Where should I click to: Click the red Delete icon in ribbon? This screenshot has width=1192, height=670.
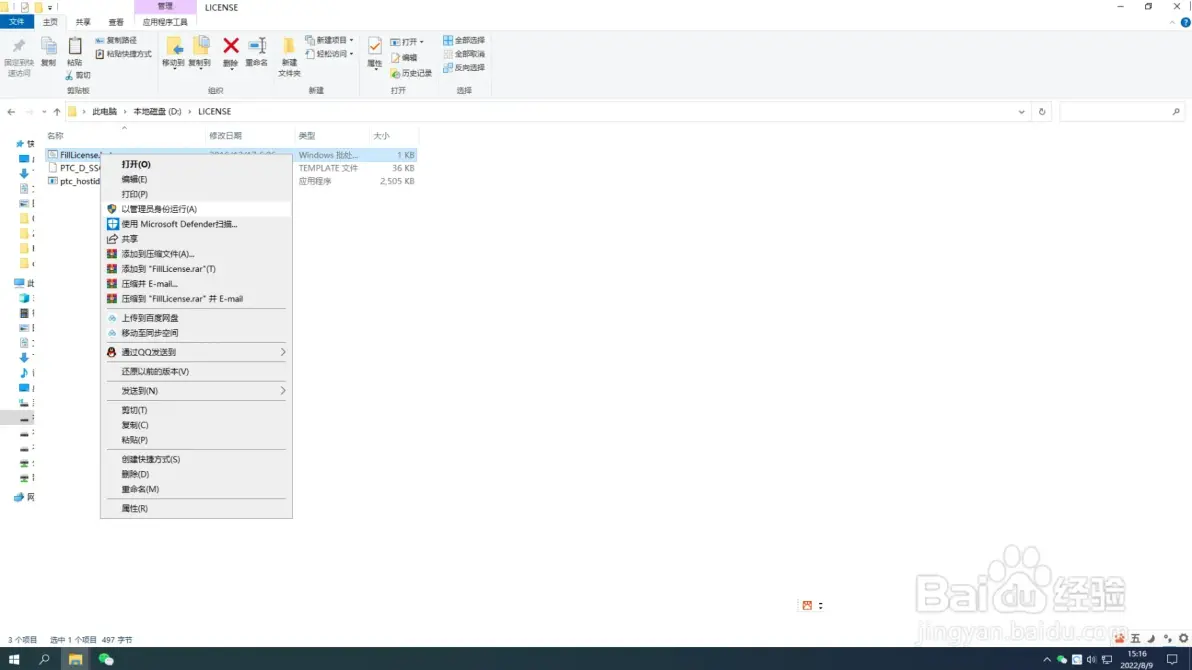pos(230,46)
